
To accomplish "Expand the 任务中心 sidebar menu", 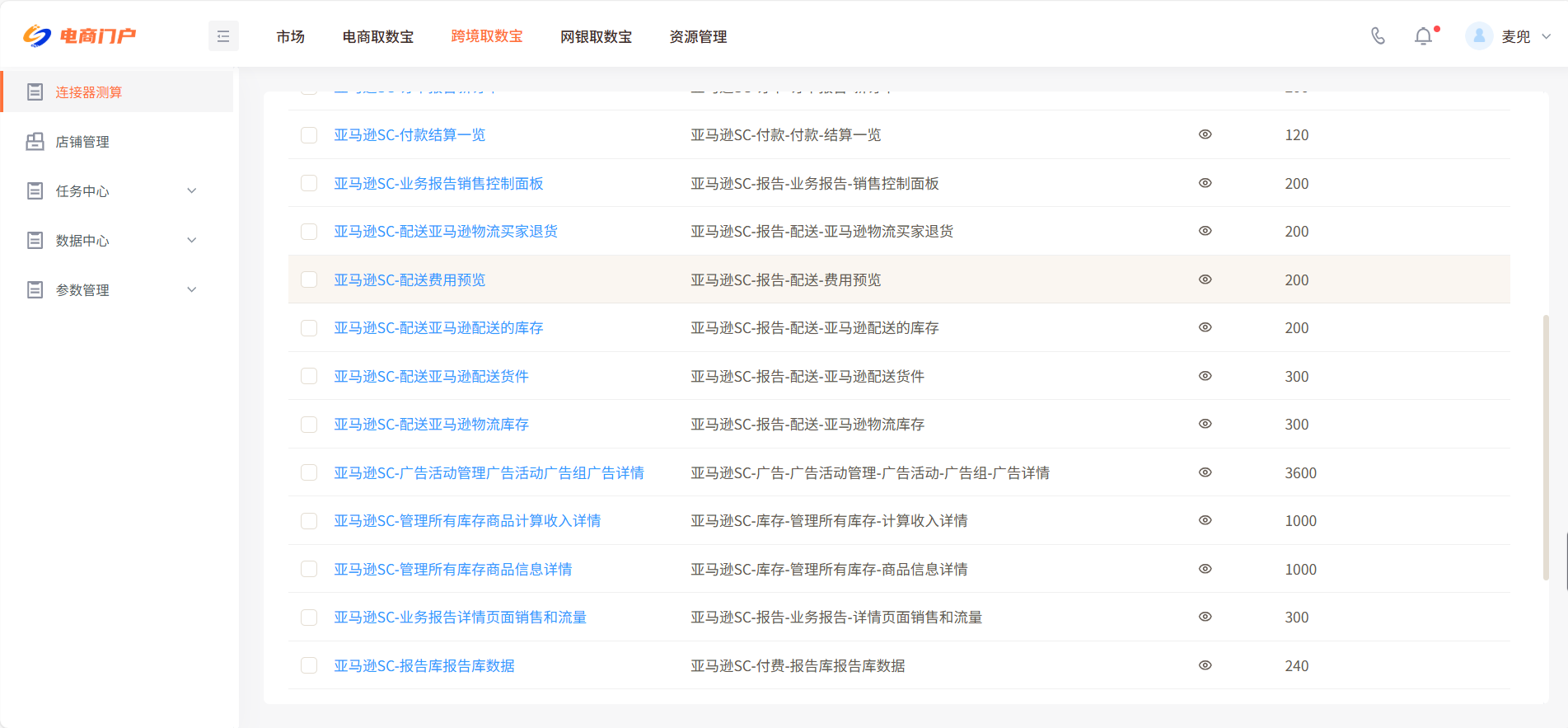I will click(x=191, y=191).
